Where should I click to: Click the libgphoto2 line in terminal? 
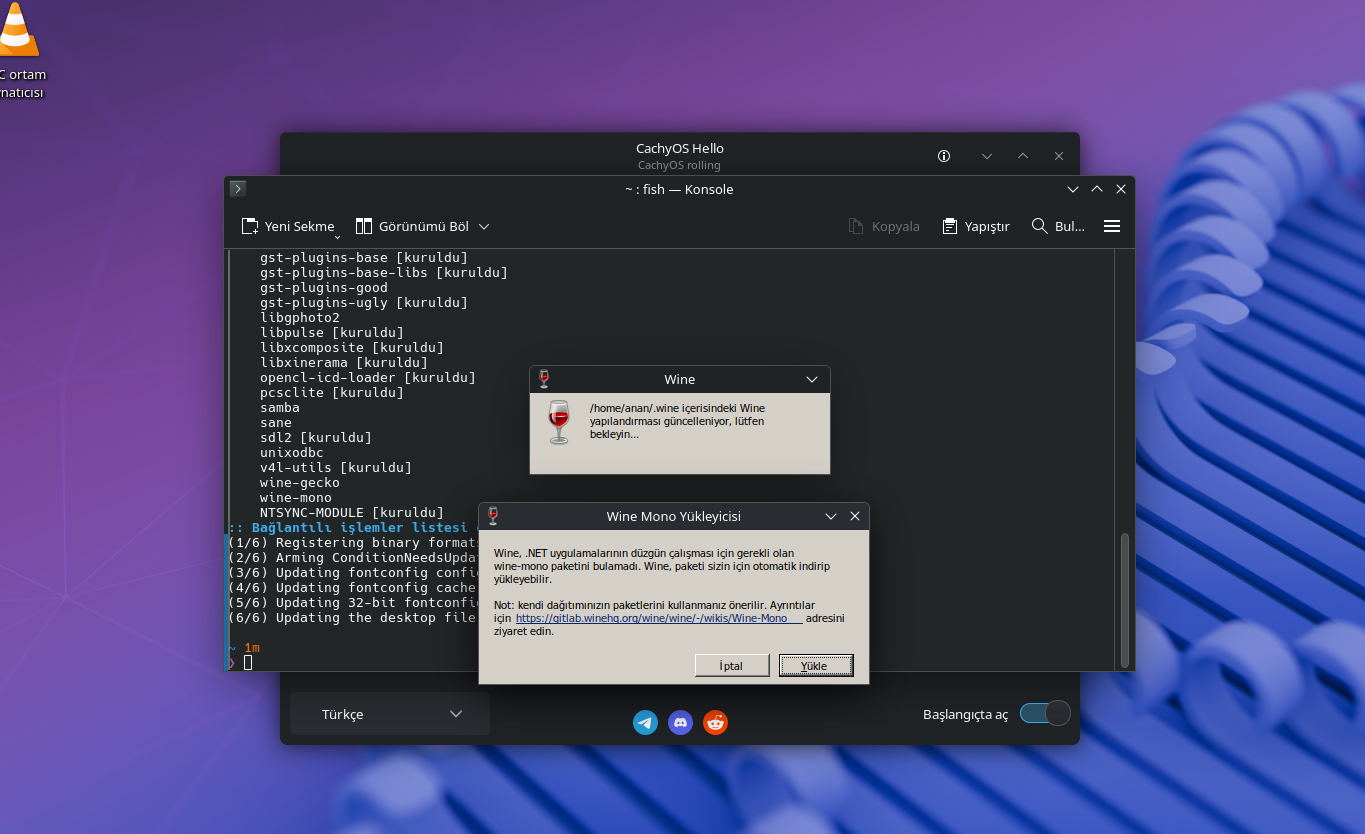pyautogui.click(x=300, y=318)
